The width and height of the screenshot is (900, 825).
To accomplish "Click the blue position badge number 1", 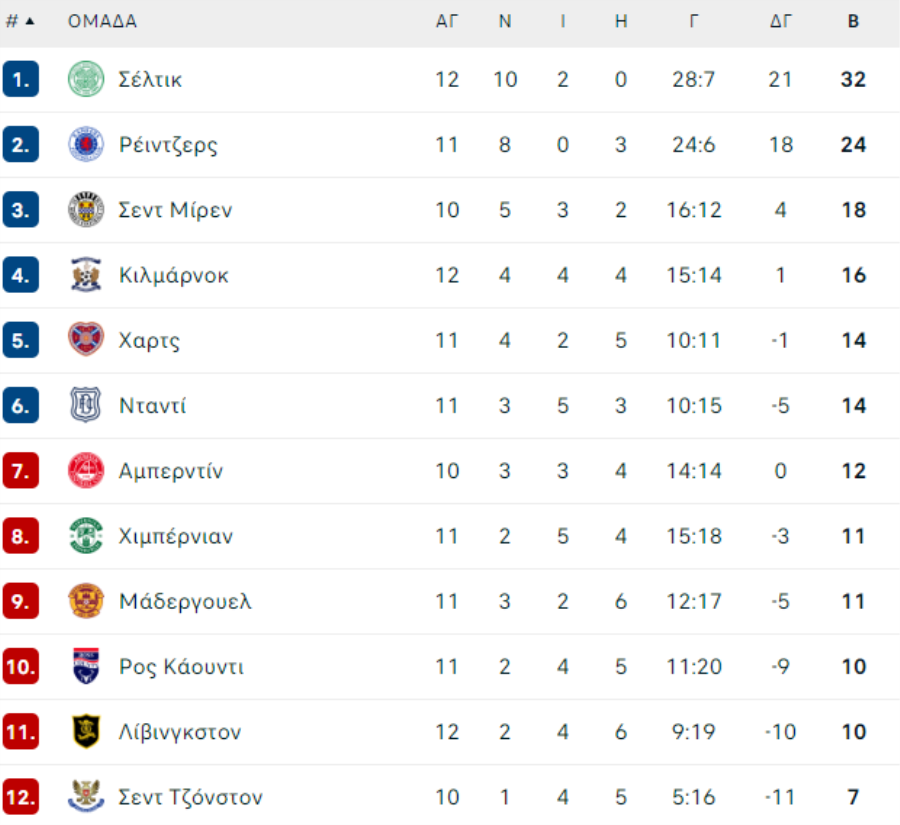I will tap(21, 80).
